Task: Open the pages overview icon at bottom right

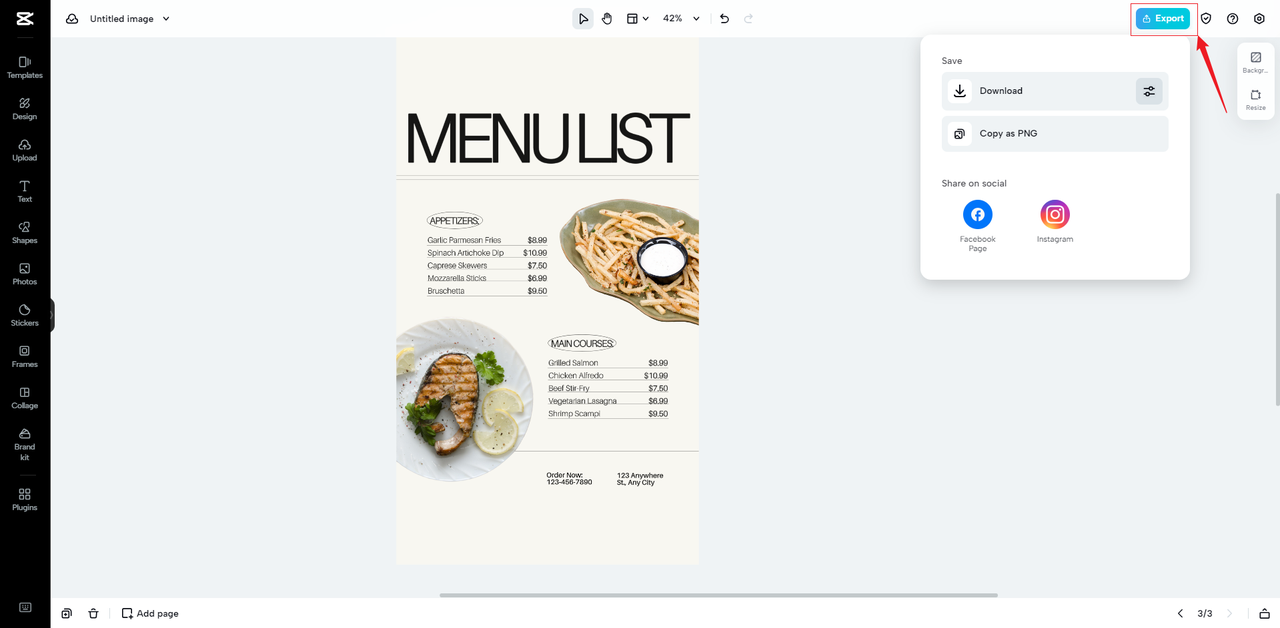Action: (1265, 613)
